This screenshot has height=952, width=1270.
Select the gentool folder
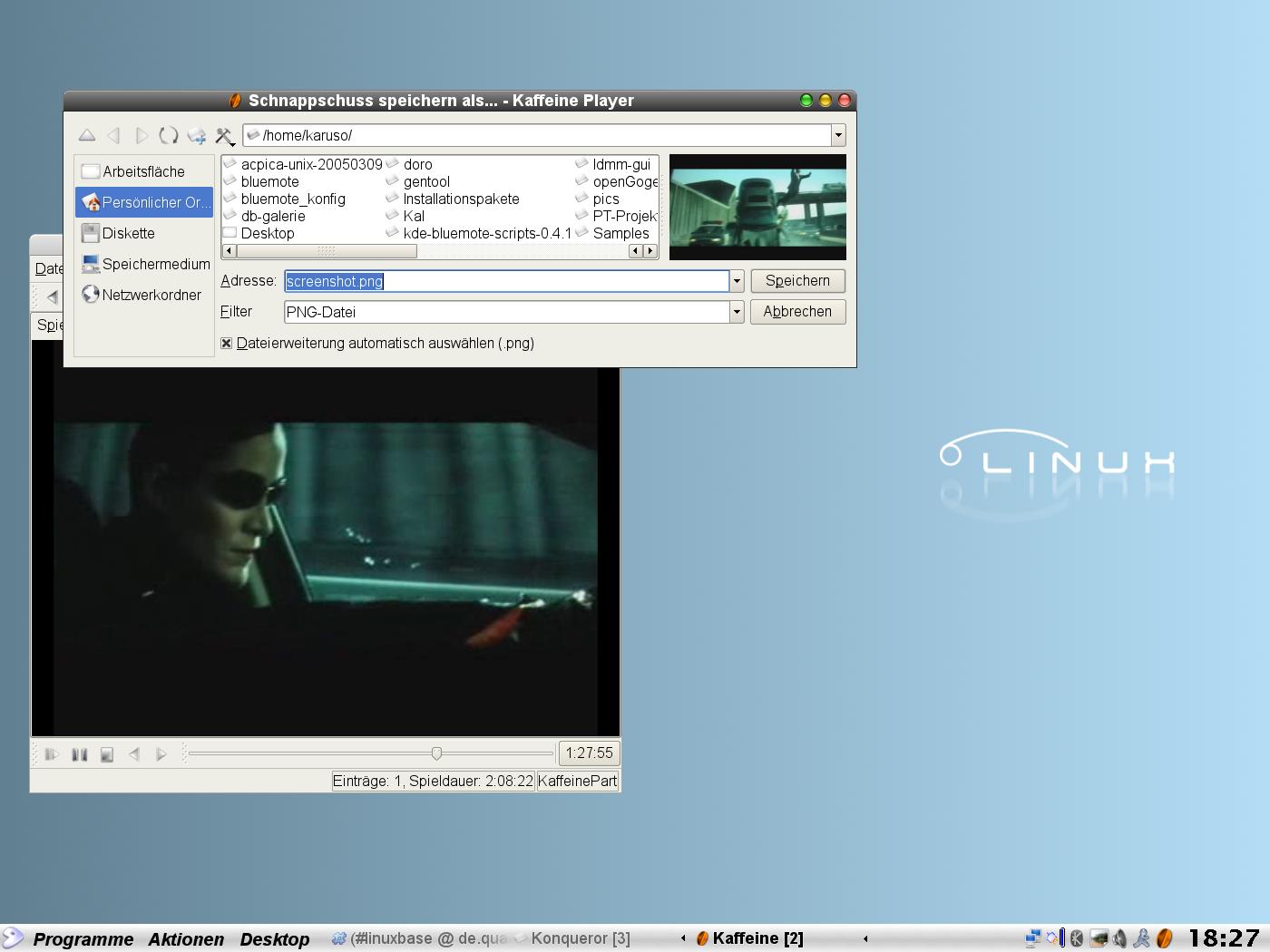point(418,181)
